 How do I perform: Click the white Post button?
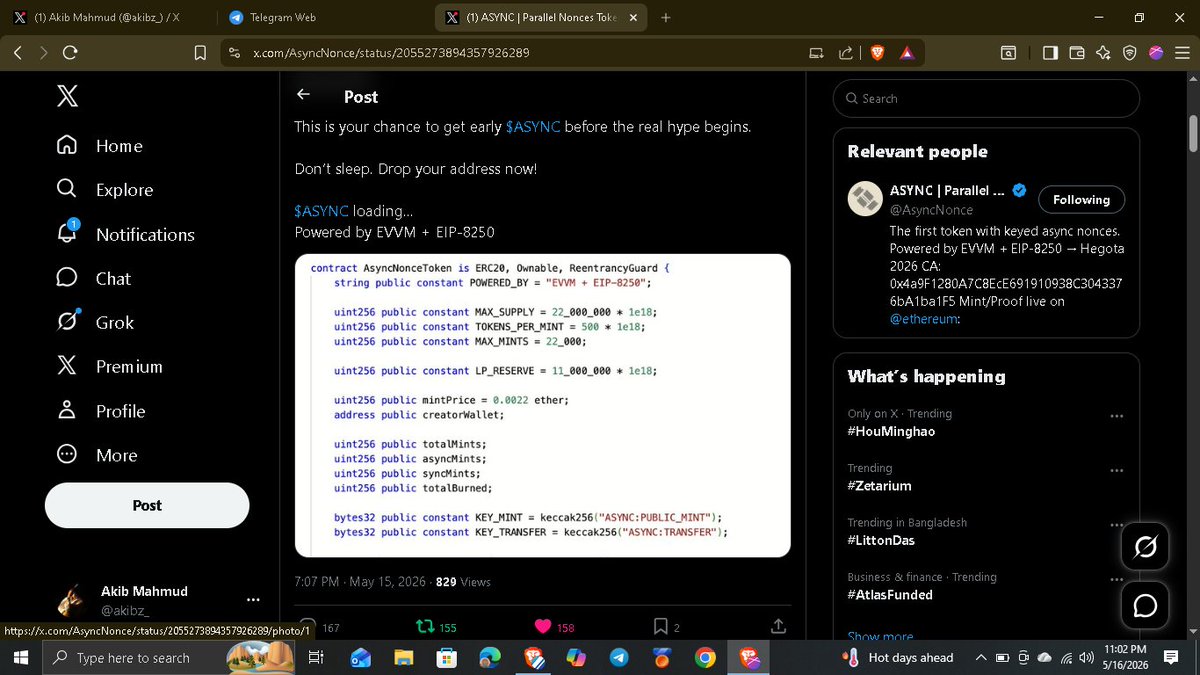click(147, 505)
